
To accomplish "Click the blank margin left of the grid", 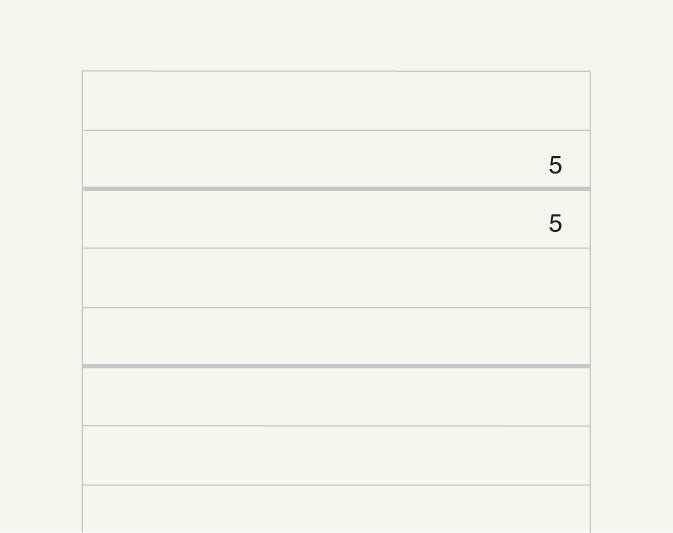I will click(41, 300).
